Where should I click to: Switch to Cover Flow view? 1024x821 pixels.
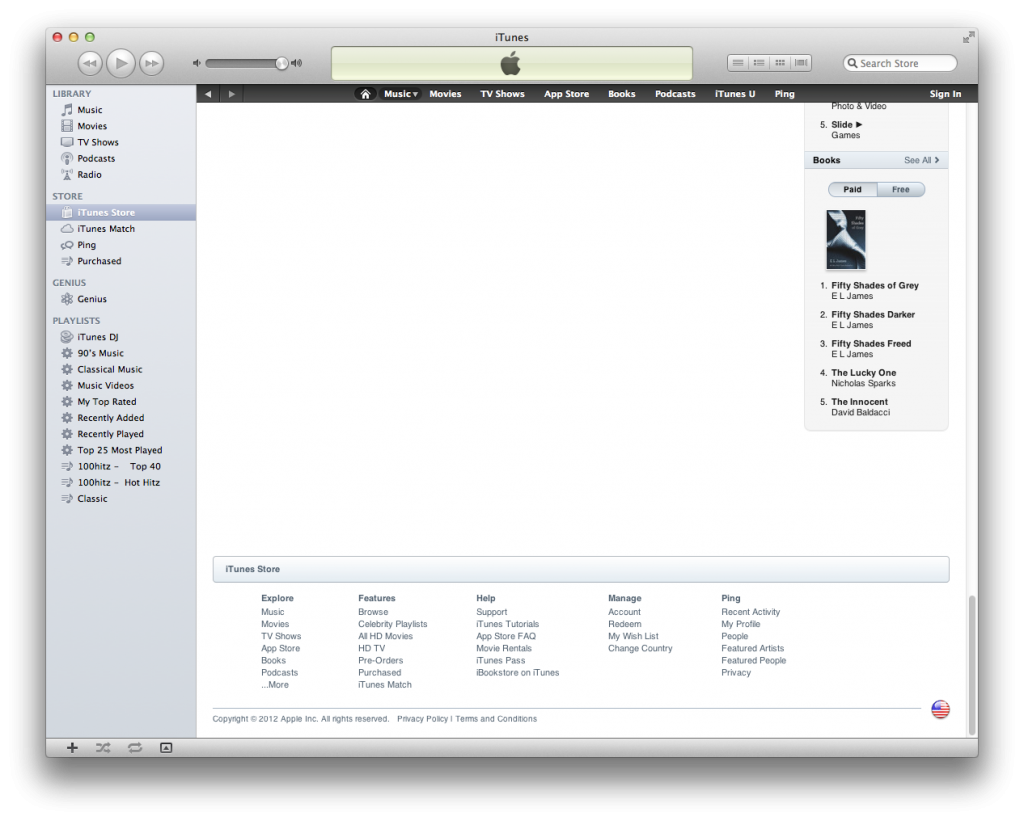pos(801,63)
